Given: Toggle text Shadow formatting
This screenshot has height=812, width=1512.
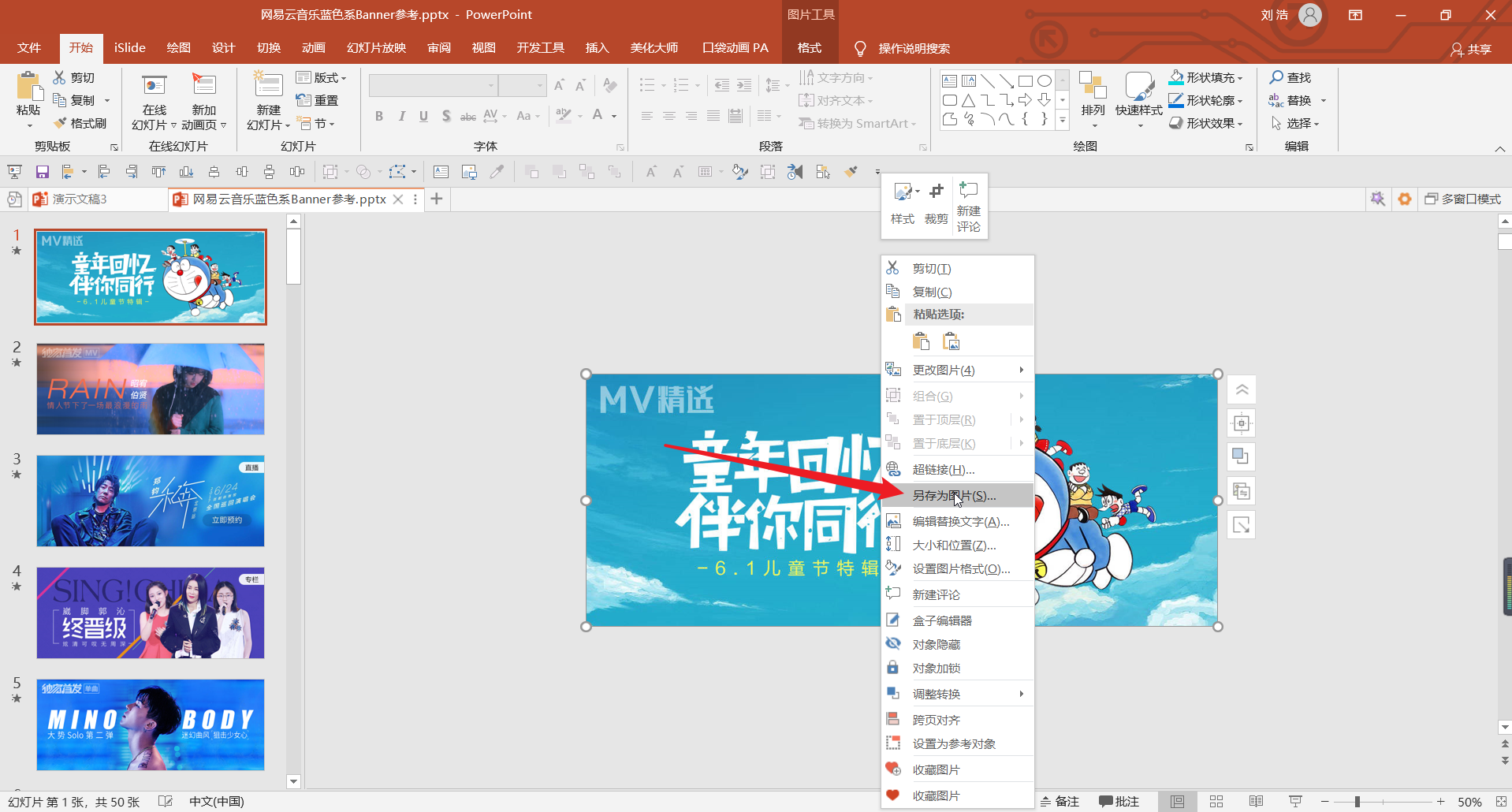Looking at the screenshot, I should (446, 116).
